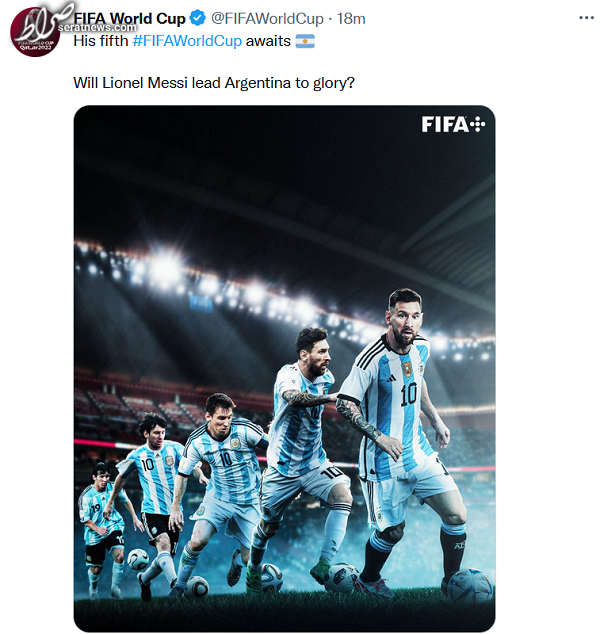This screenshot has width=600, height=634.
Task: Click the FIFA World Cup account name
Action: coord(129,19)
